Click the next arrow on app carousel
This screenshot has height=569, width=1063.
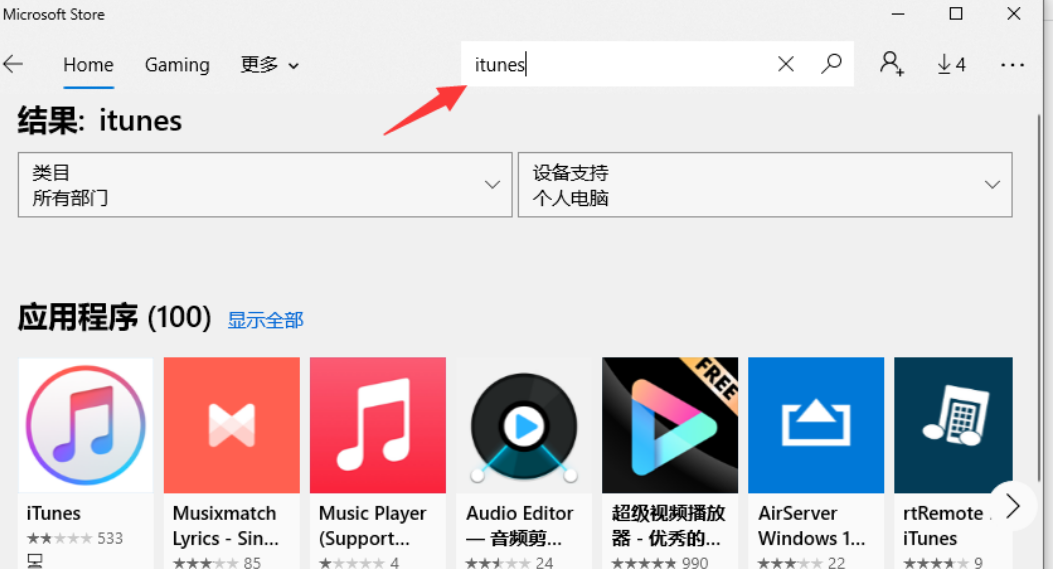[1012, 506]
